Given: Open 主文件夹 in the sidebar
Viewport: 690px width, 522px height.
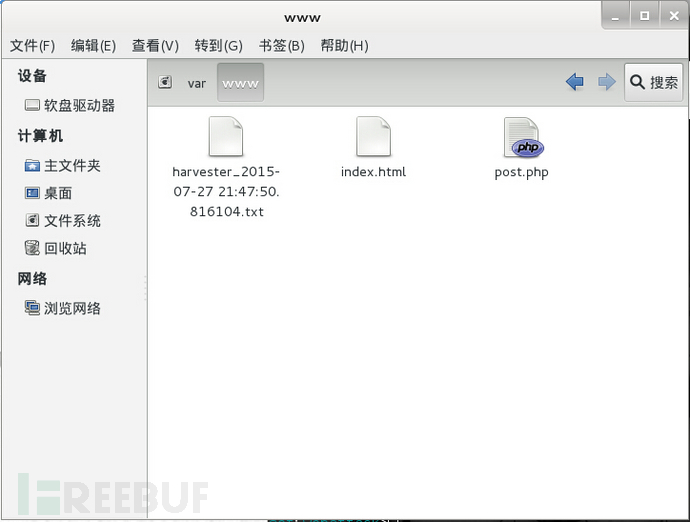Looking at the screenshot, I should 72,165.
